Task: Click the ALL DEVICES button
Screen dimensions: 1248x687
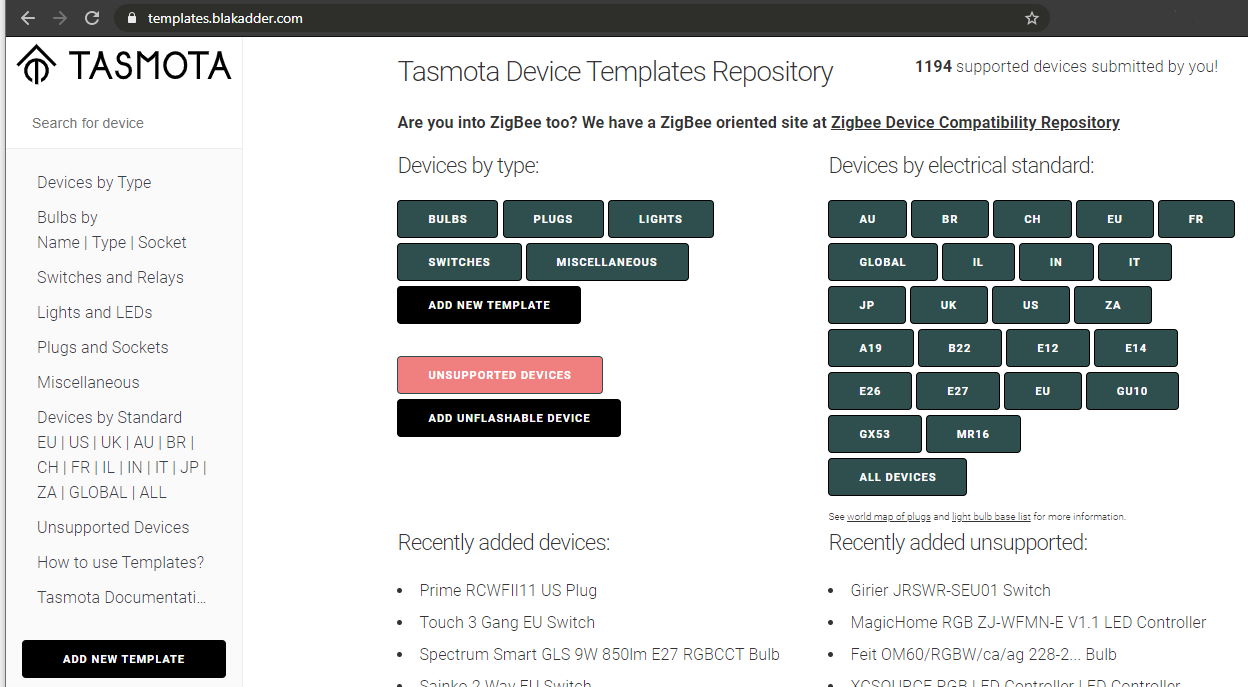Action: (898, 477)
